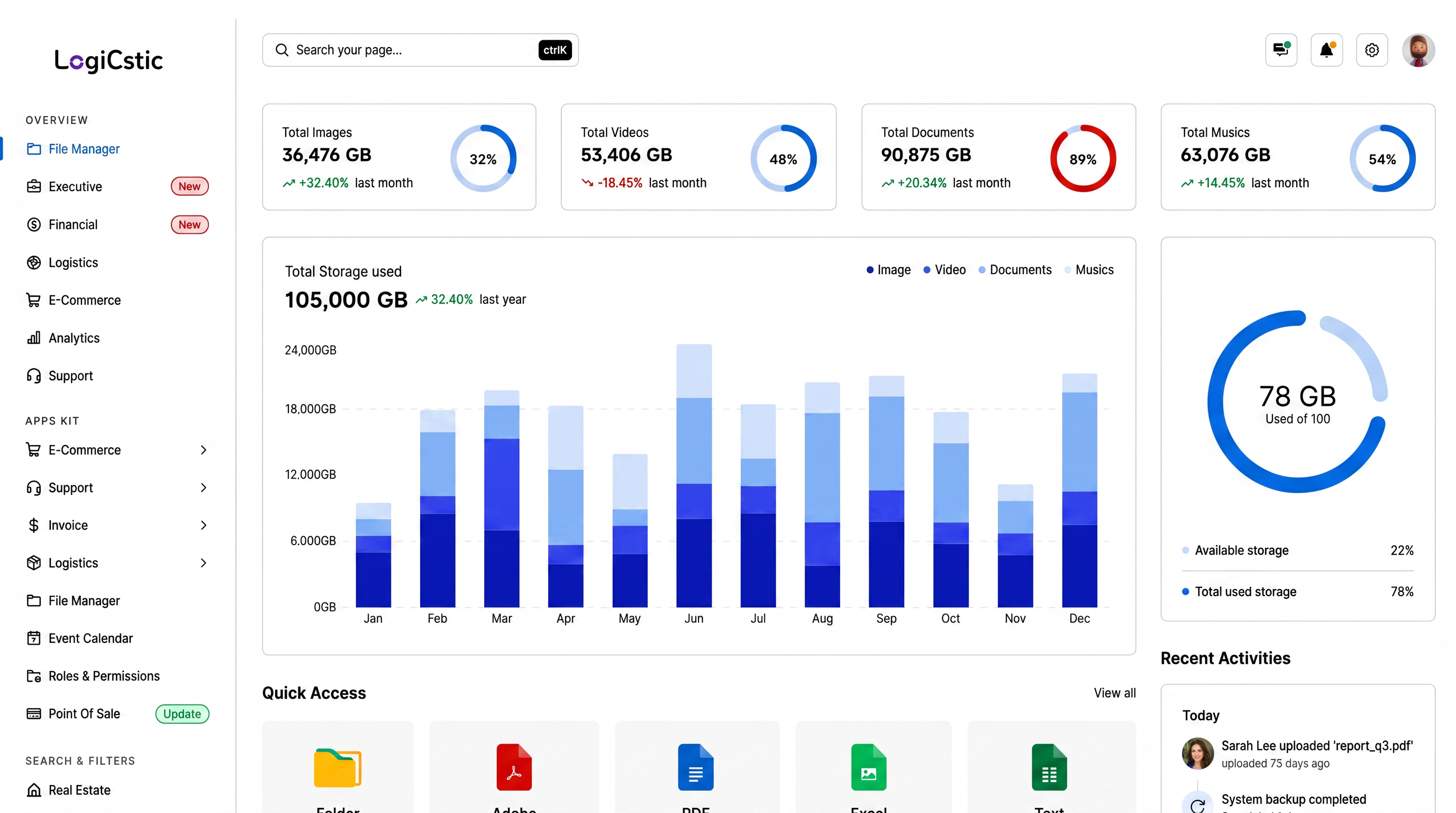Viewport: 1456px width, 813px height.
Task: Toggle the Video series in chart legend
Action: (x=944, y=270)
